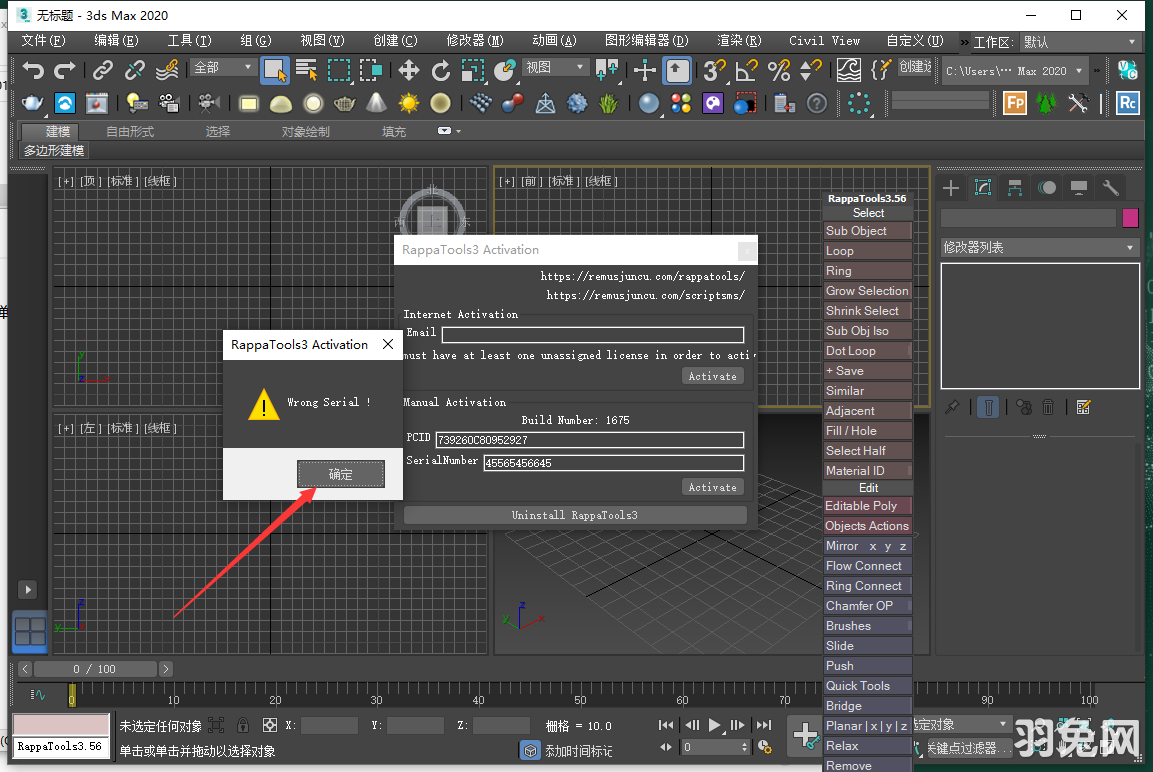Image resolution: width=1153 pixels, height=772 pixels.
Task: Select the Select and Rotate tool
Action: [x=443, y=71]
